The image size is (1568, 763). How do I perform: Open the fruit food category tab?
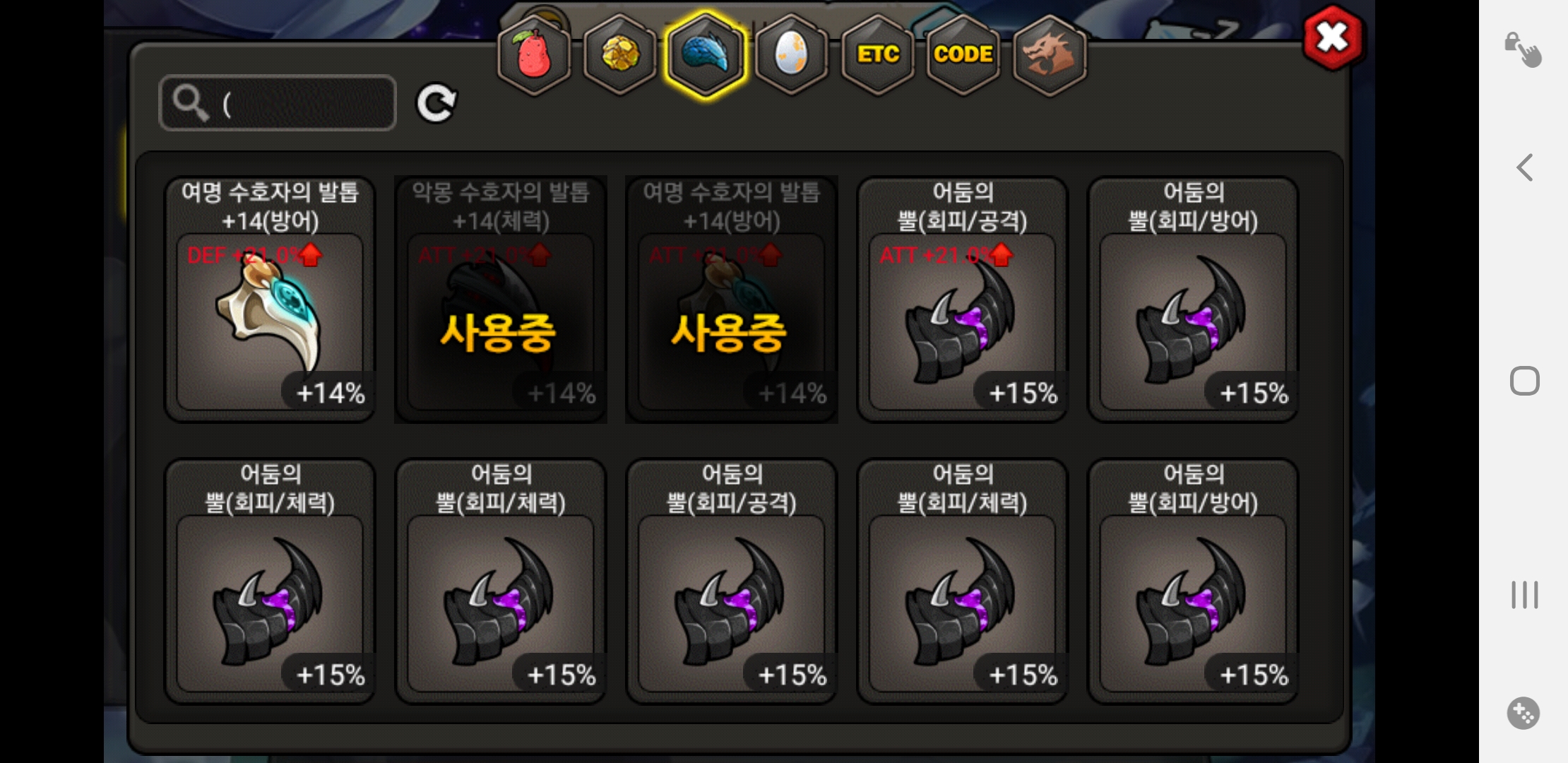pyautogui.click(x=535, y=55)
